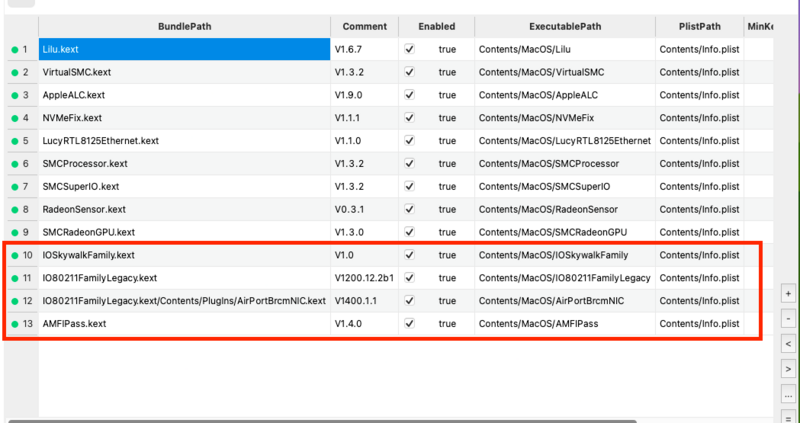Select the SMCProcessor.kext entry
This screenshot has width=800, height=423.
tap(185, 164)
